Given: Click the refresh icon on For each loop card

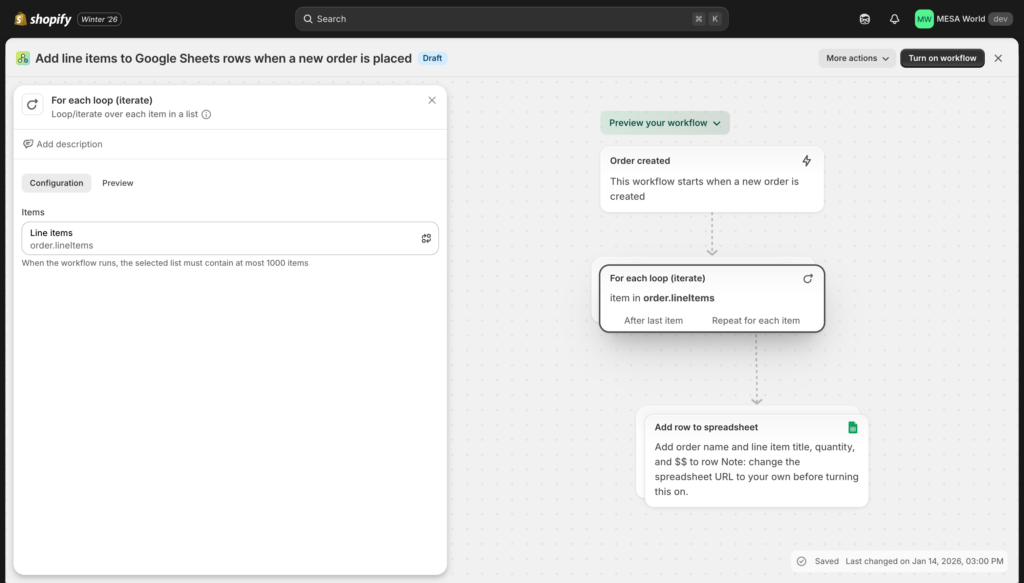Looking at the screenshot, I should [x=808, y=279].
